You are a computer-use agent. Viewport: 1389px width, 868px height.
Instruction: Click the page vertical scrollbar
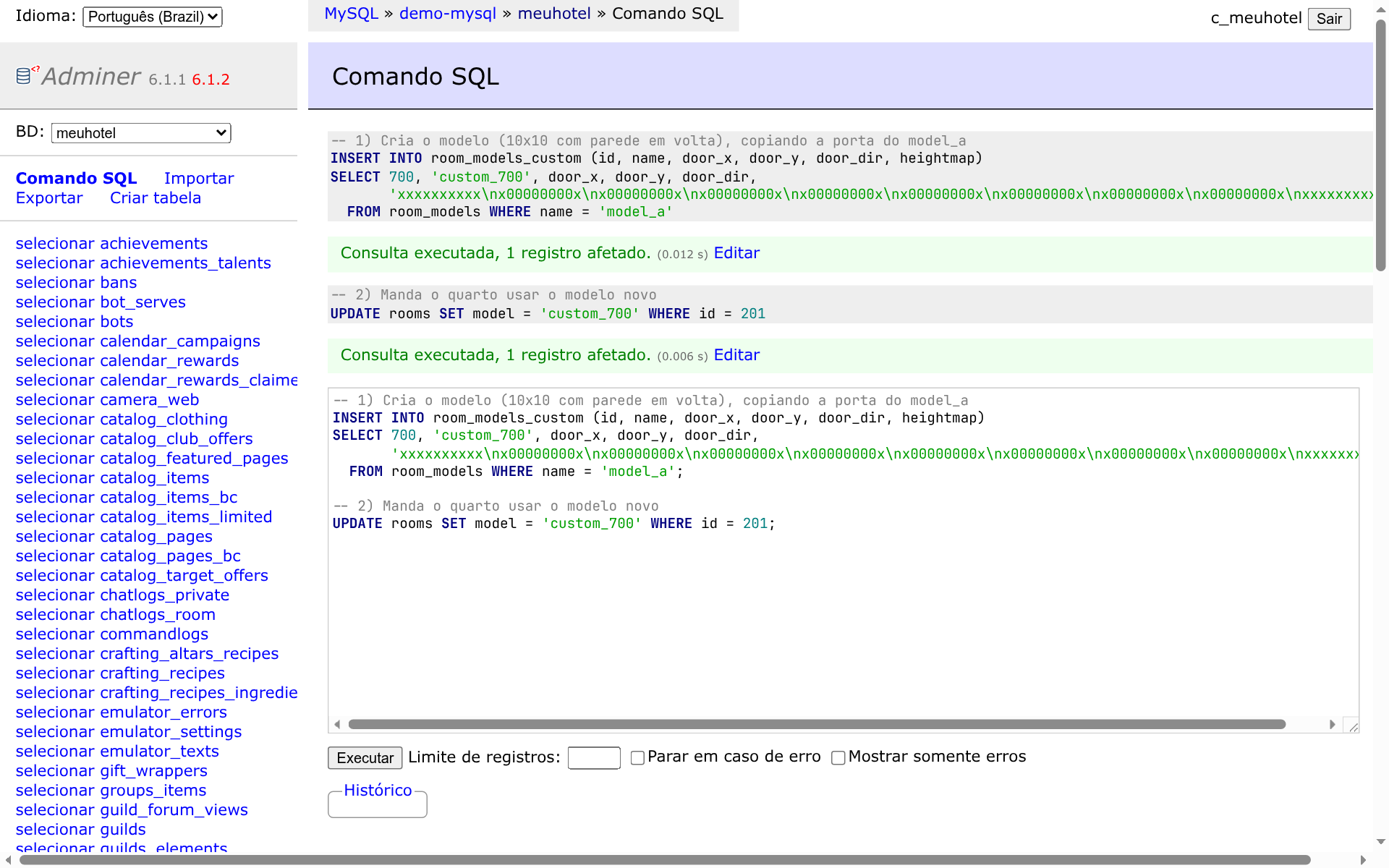tap(1380, 145)
